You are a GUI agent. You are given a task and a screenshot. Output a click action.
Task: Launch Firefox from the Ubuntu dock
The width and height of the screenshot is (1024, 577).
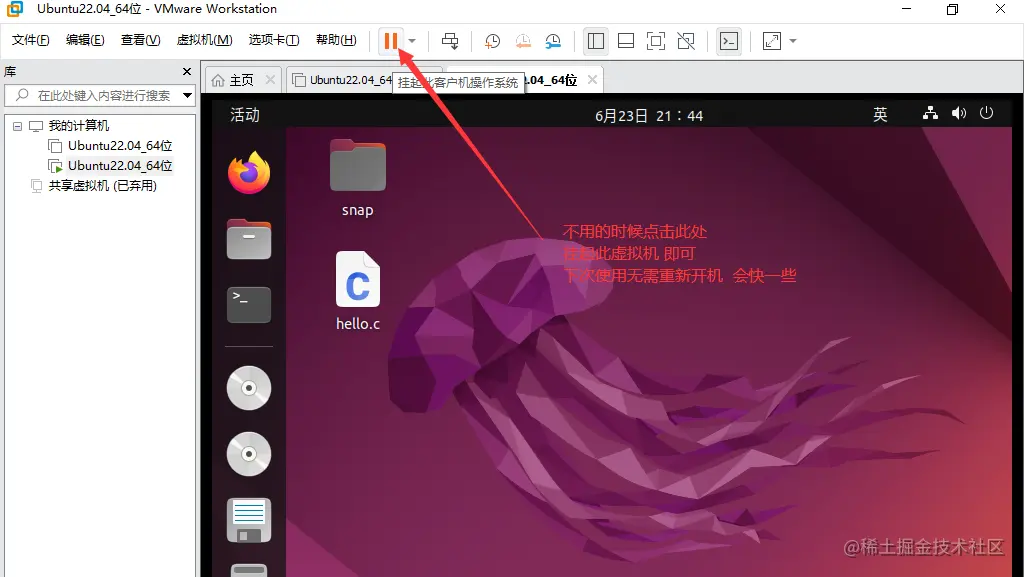click(249, 173)
